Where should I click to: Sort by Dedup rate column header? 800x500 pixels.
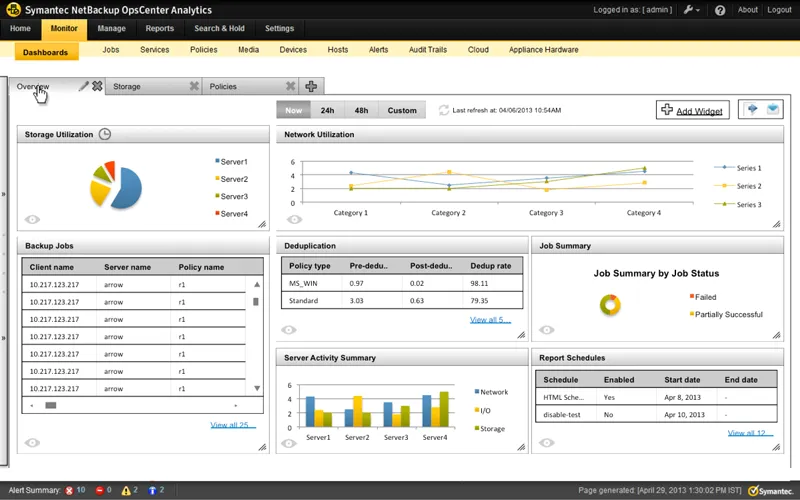click(x=490, y=266)
